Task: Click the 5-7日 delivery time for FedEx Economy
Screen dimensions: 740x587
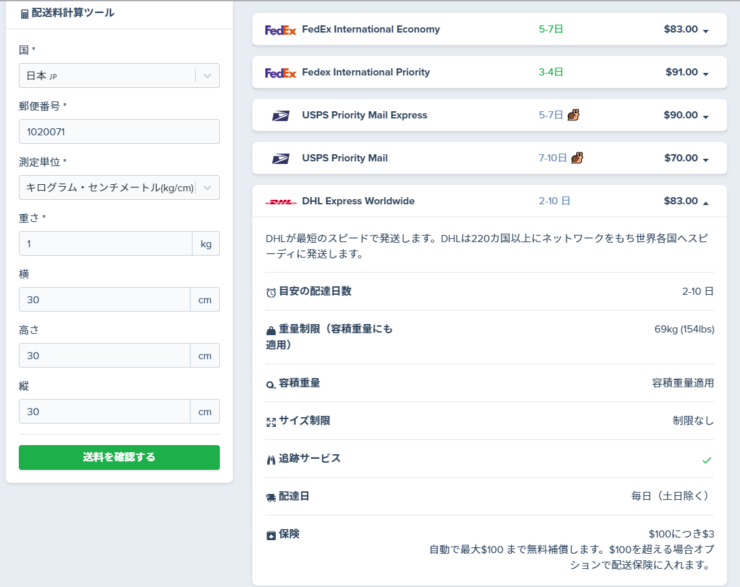Action: pos(551,29)
